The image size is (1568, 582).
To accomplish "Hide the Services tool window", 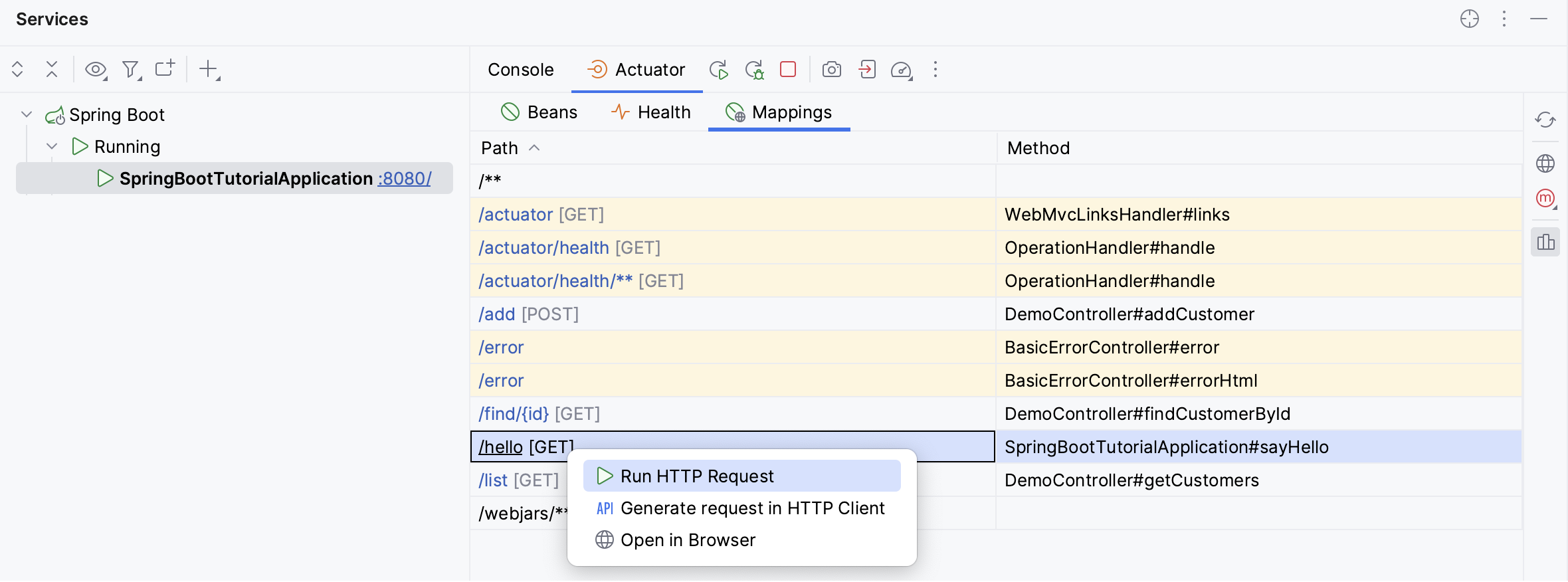I will coord(1539,19).
